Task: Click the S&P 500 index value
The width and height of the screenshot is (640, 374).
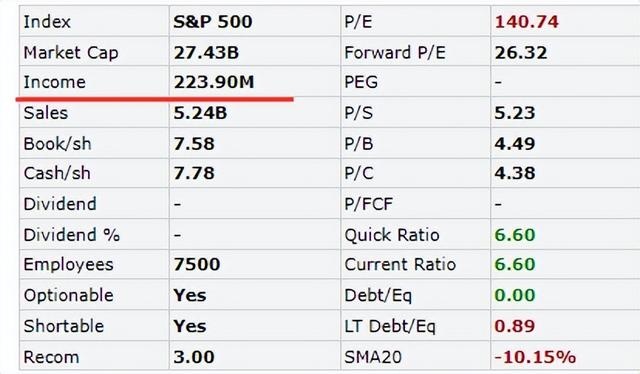Action: [x=213, y=21]
